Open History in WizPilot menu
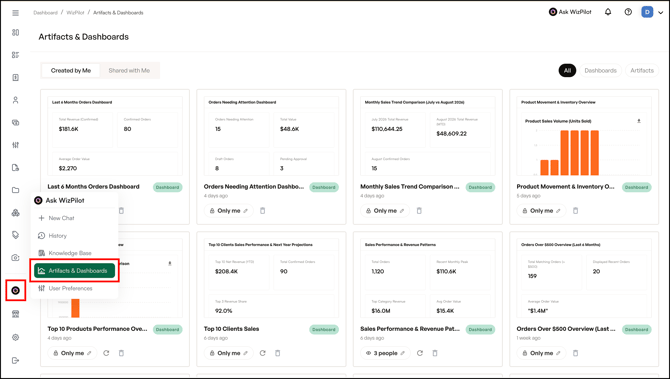The height and width of the screenshot is (379, 670). (74, 235)
